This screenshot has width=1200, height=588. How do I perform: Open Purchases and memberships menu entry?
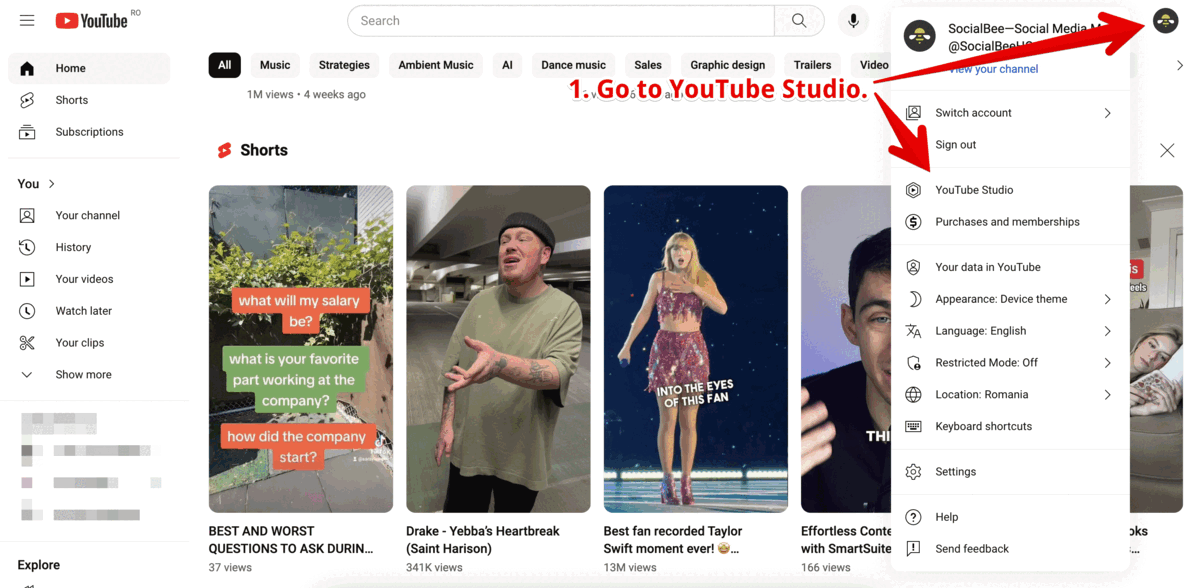point(1010,222)
